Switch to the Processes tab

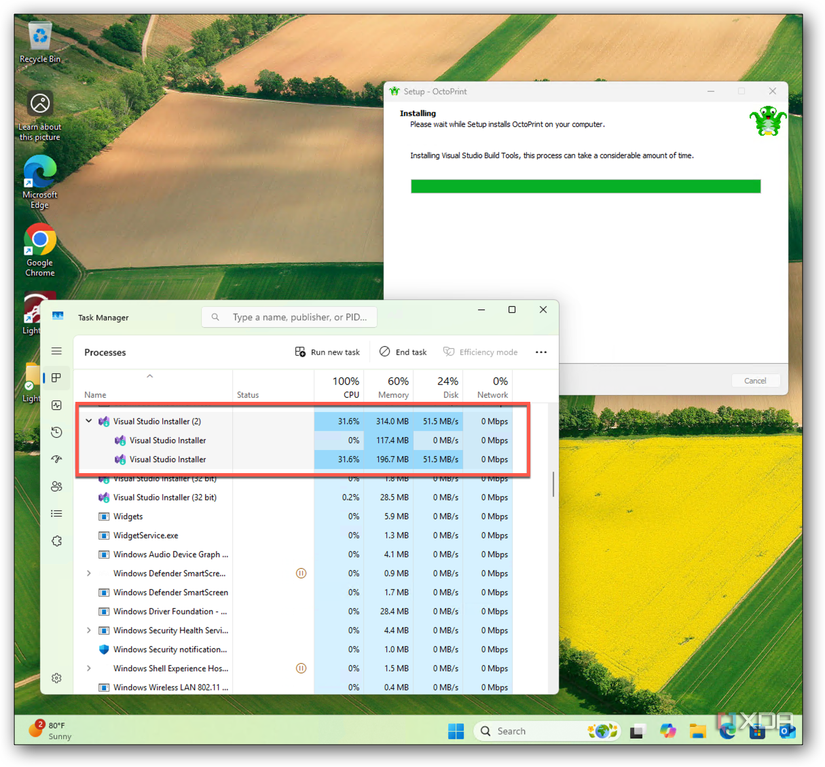click(x=56, y=378)
